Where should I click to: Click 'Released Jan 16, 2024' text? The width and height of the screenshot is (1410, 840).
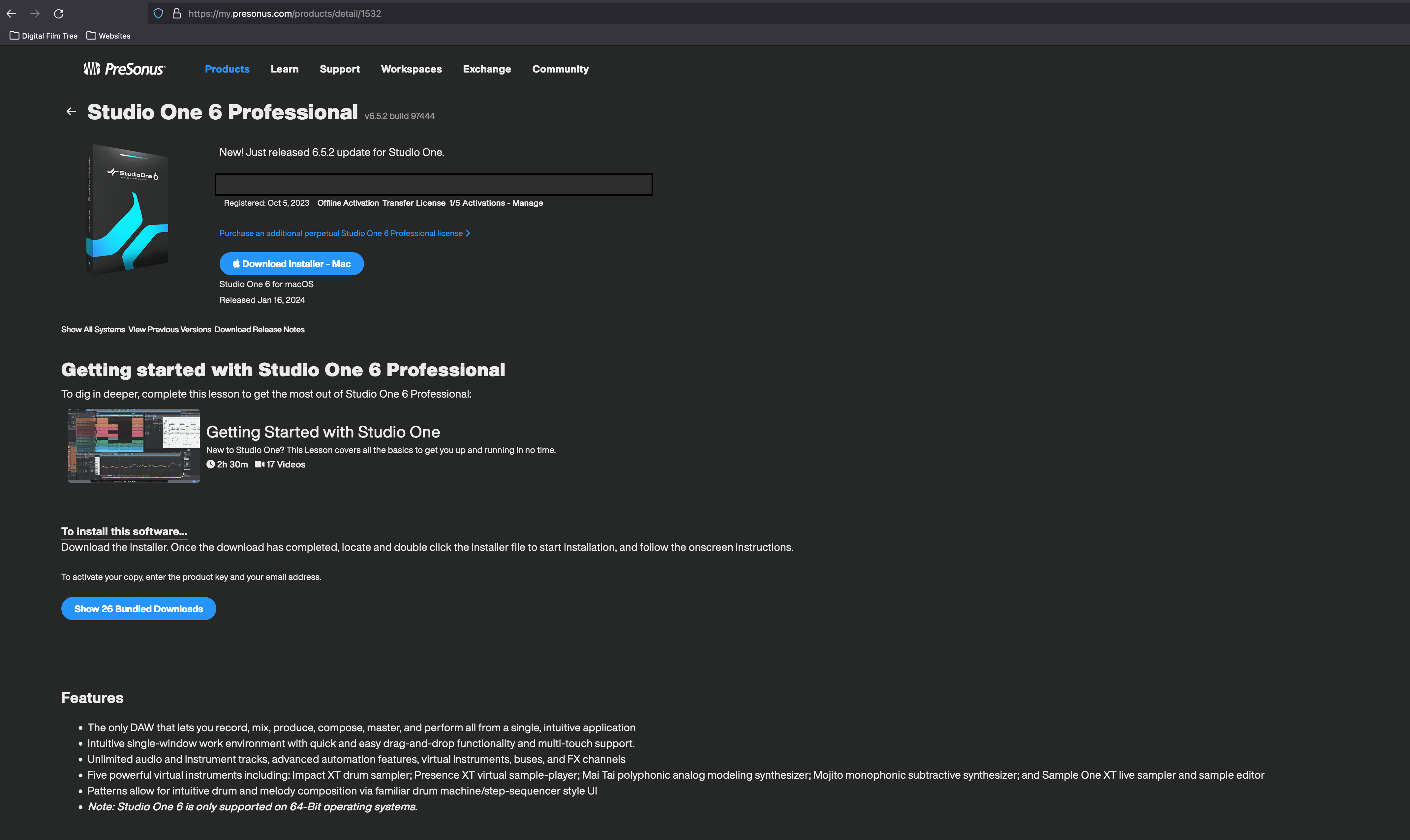262,300
